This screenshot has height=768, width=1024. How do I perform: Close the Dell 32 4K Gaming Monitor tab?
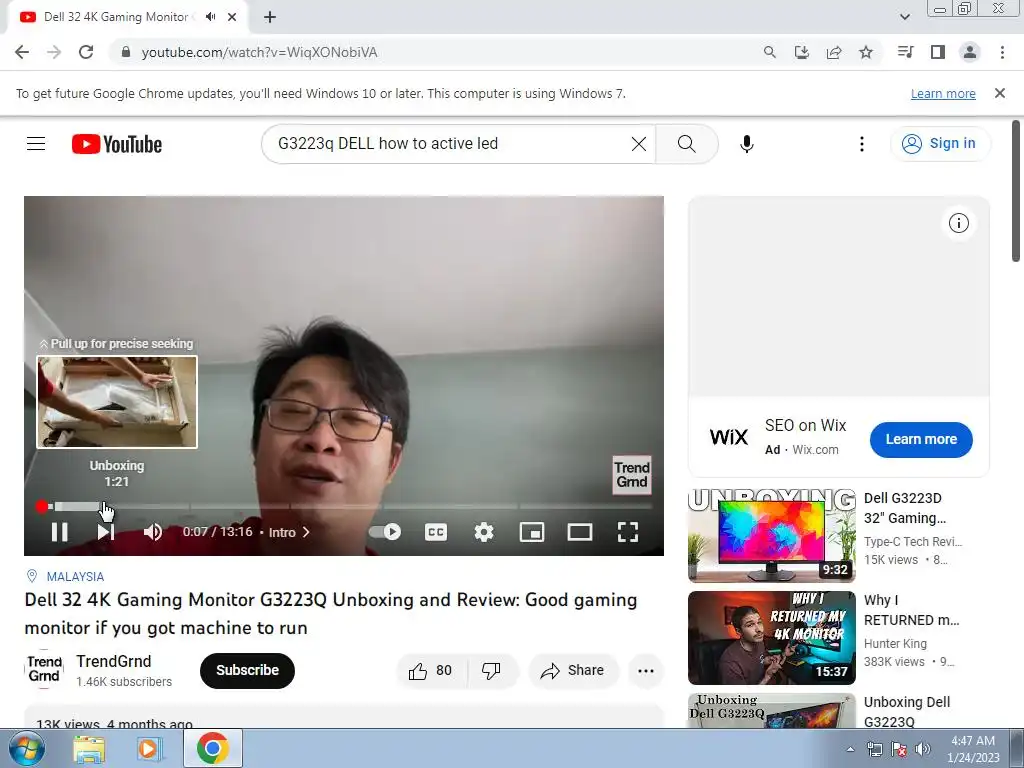click(x=232, y=17)
